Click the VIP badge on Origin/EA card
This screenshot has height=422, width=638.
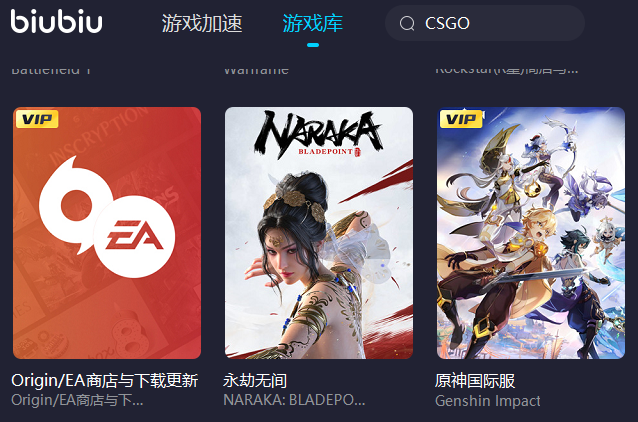pyautogui.click(x=37, y=119)
